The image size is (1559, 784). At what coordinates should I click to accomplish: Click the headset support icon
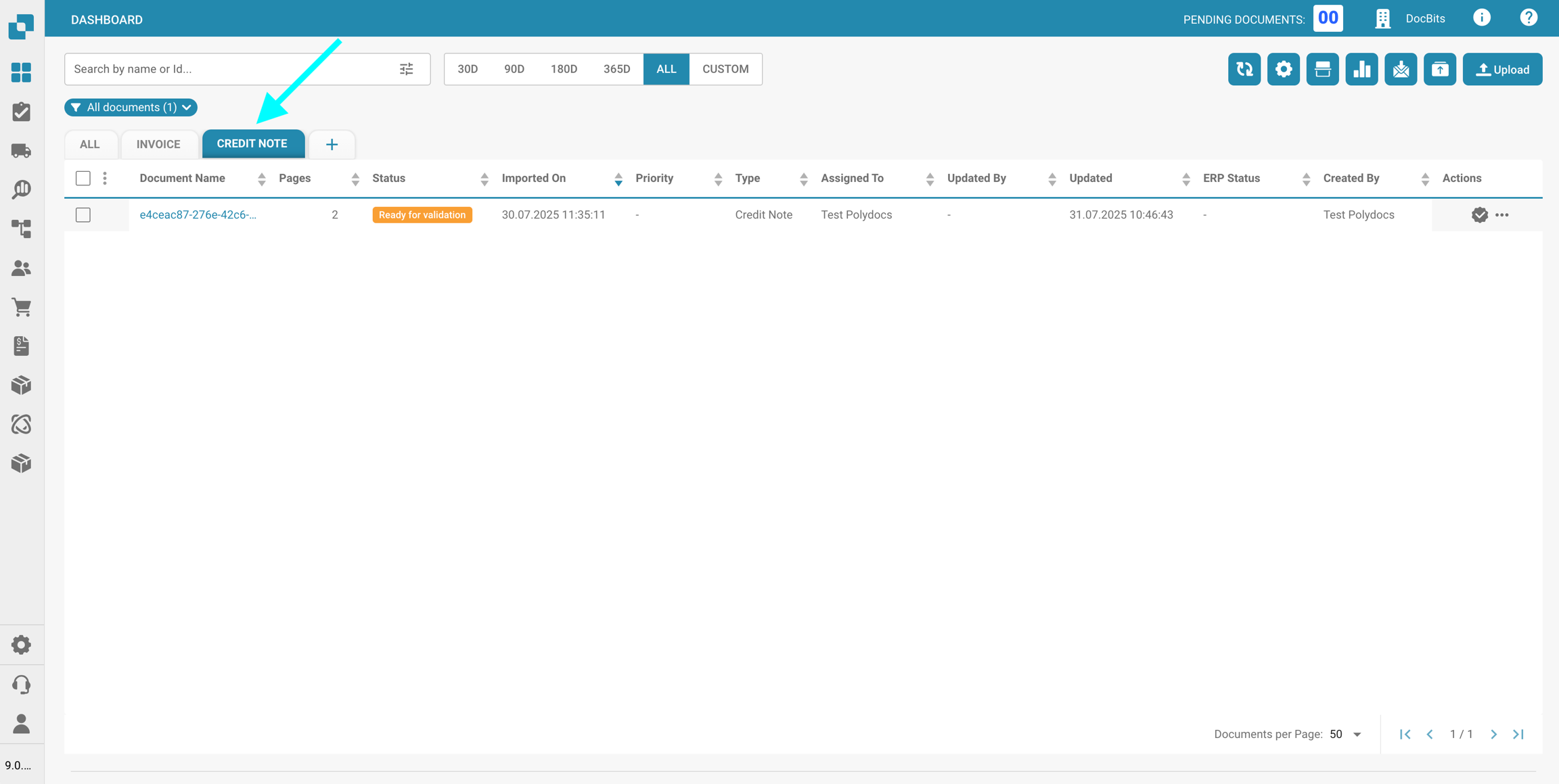pos(22,685)
